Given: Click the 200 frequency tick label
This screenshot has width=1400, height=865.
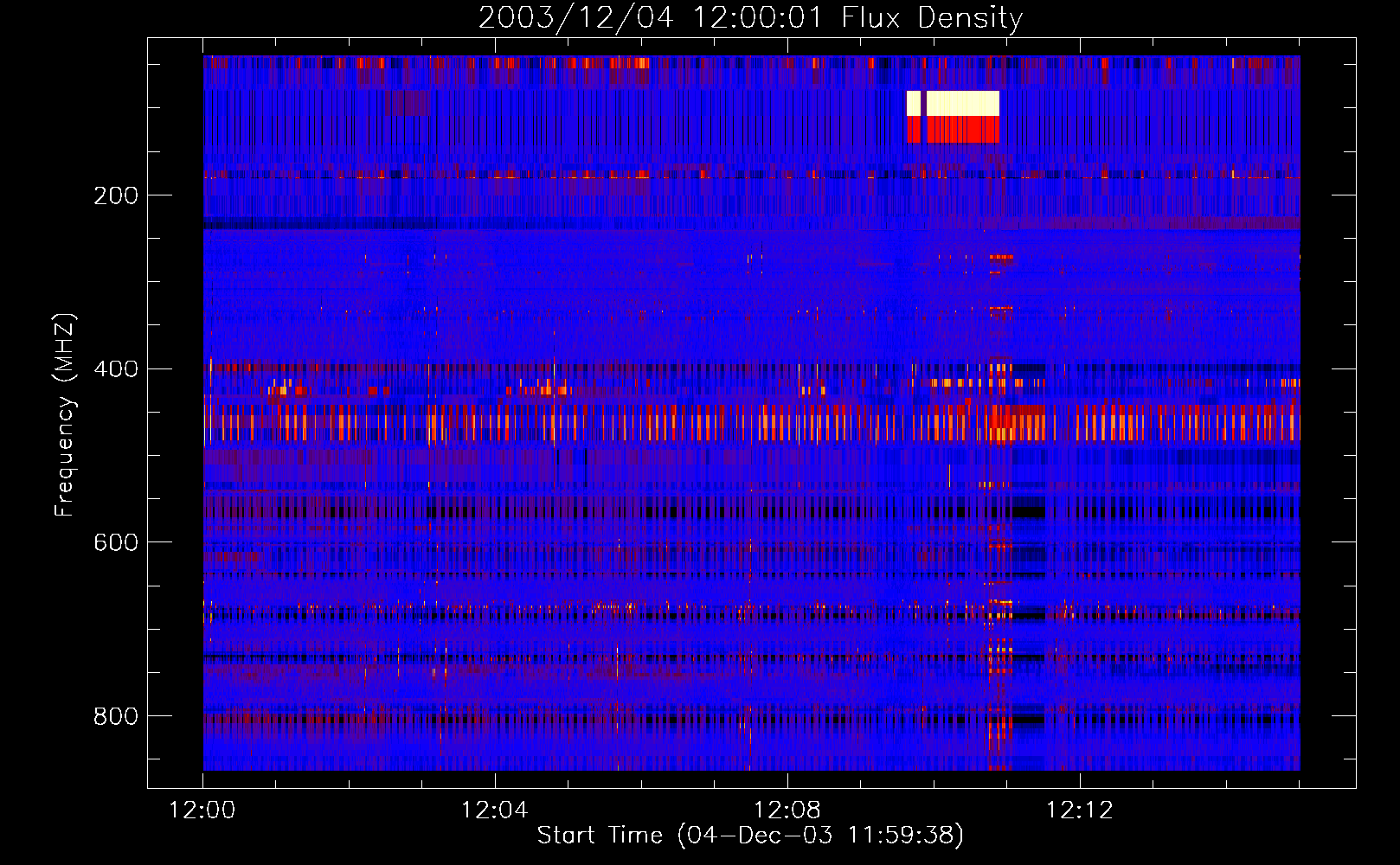Looking at the screenshot, I should coord(116,195).
